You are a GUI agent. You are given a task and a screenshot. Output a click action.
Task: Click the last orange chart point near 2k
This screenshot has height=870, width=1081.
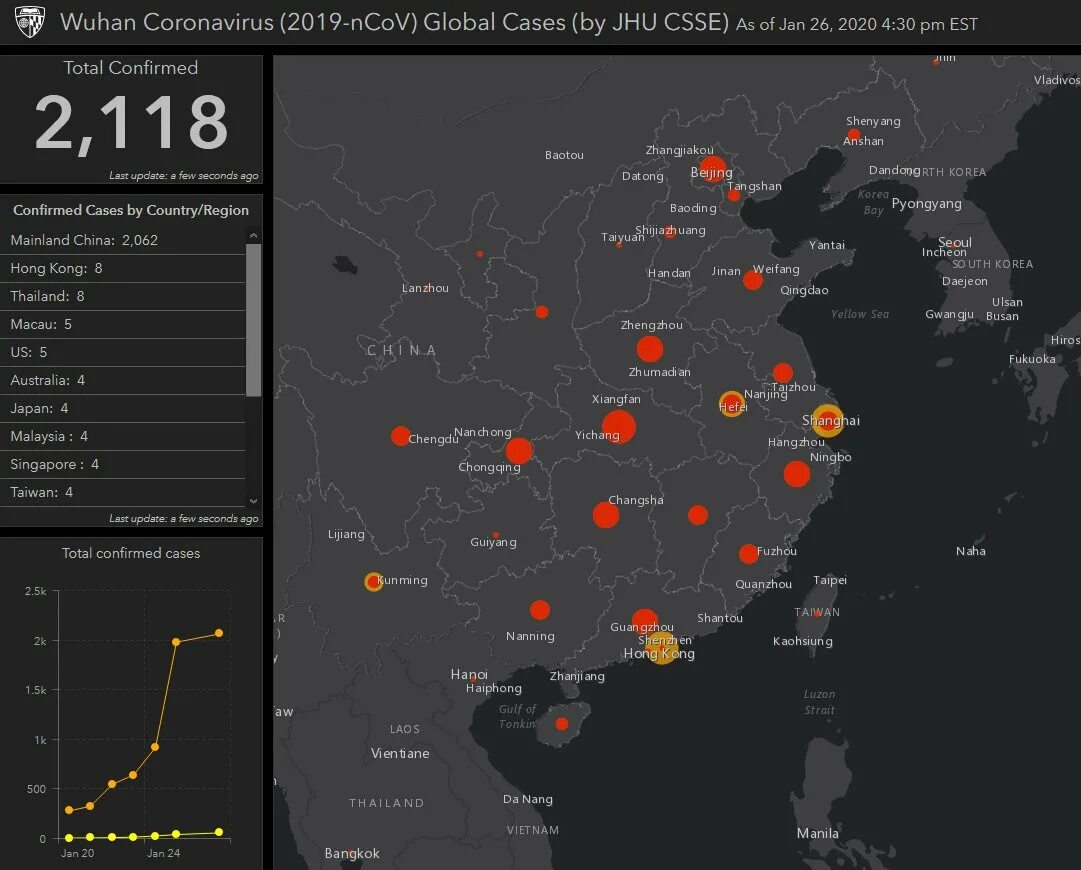tap(219, 633)
